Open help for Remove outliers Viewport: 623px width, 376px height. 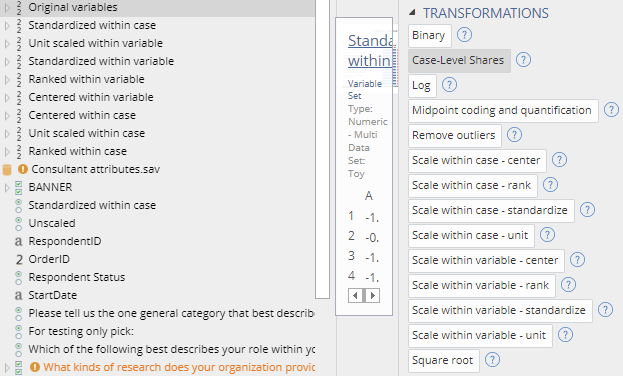point(514,135)
